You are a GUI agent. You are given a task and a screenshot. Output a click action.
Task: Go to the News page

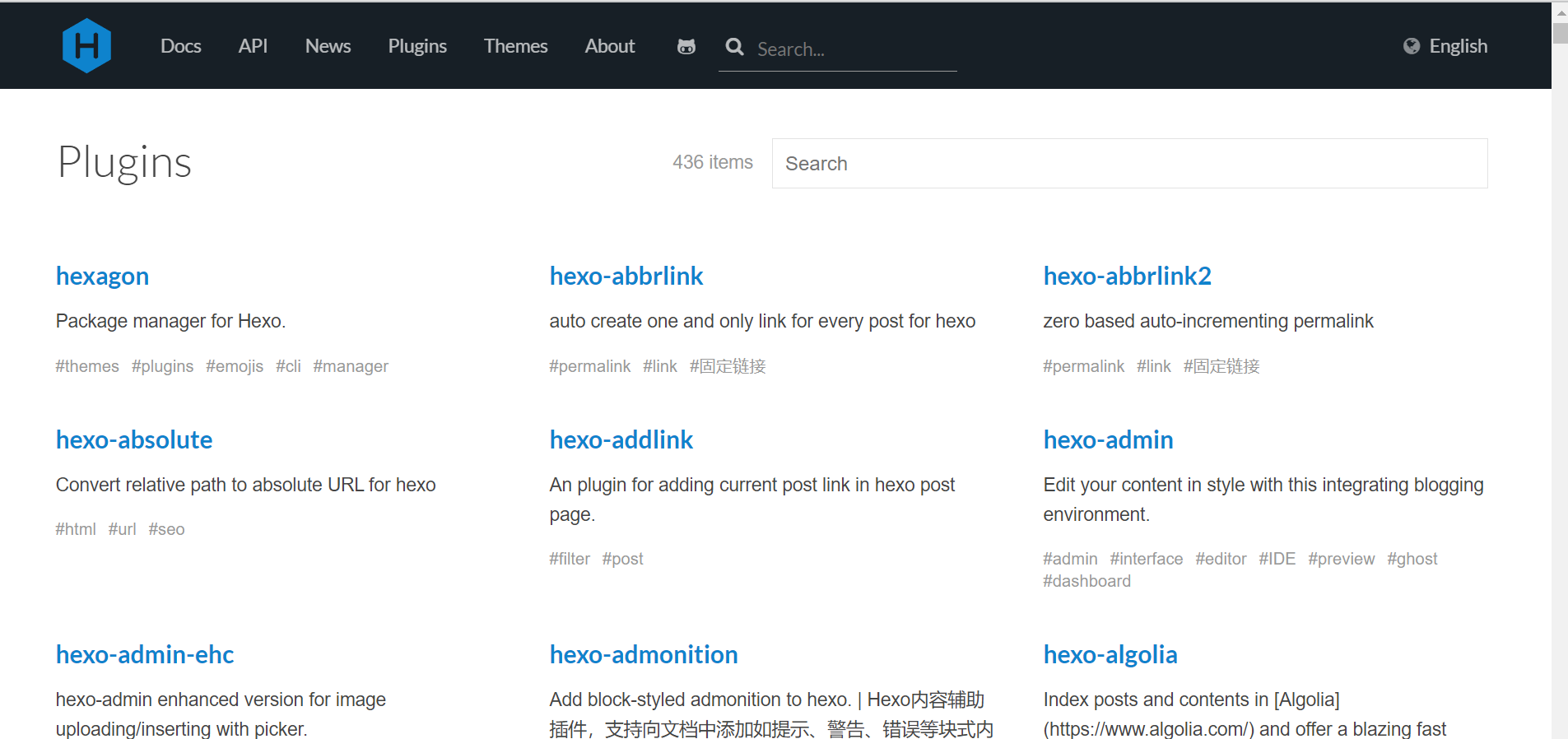coord(328,46)
